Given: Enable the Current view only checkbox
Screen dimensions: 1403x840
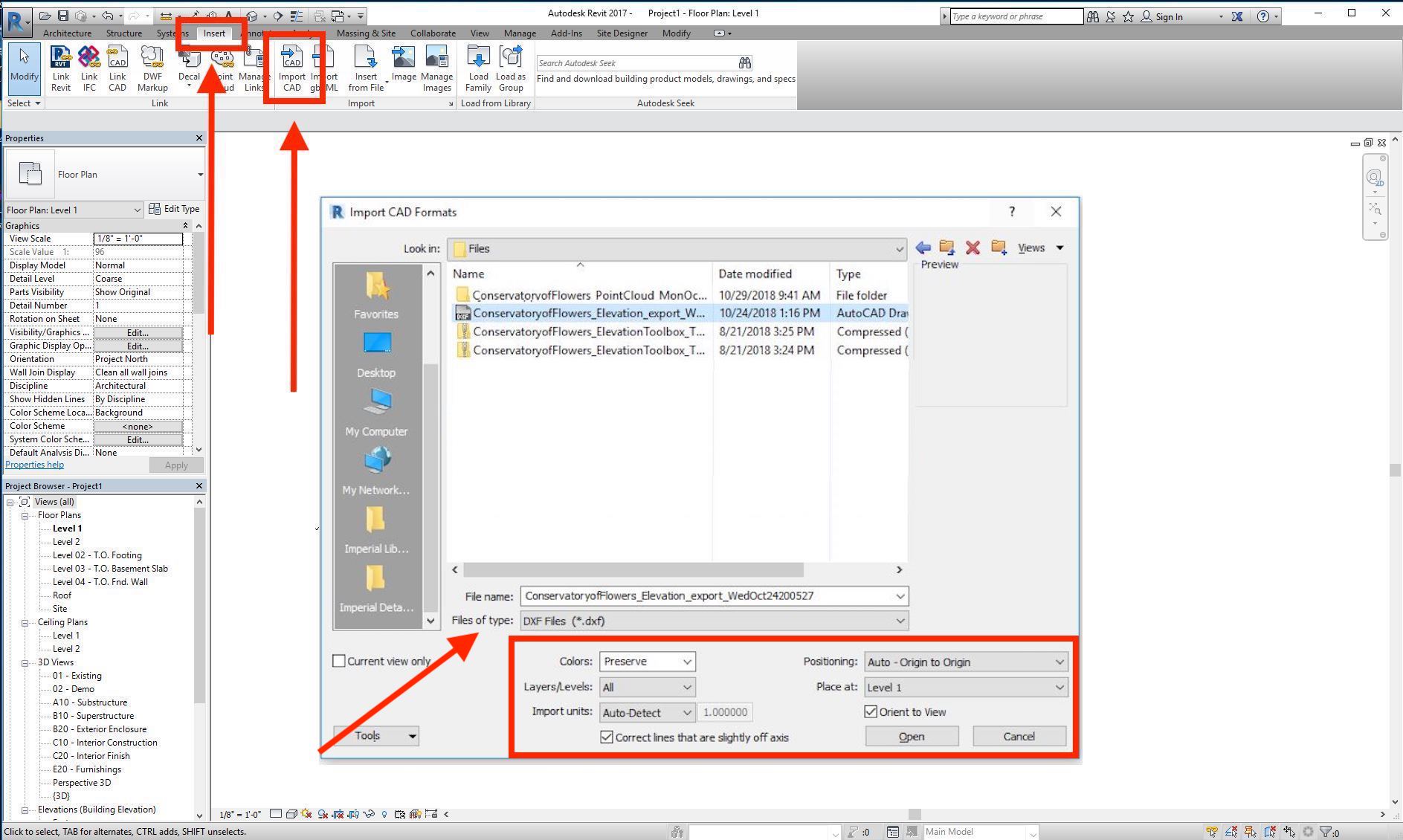Looking at the screenshot, I should pos(339,660).
